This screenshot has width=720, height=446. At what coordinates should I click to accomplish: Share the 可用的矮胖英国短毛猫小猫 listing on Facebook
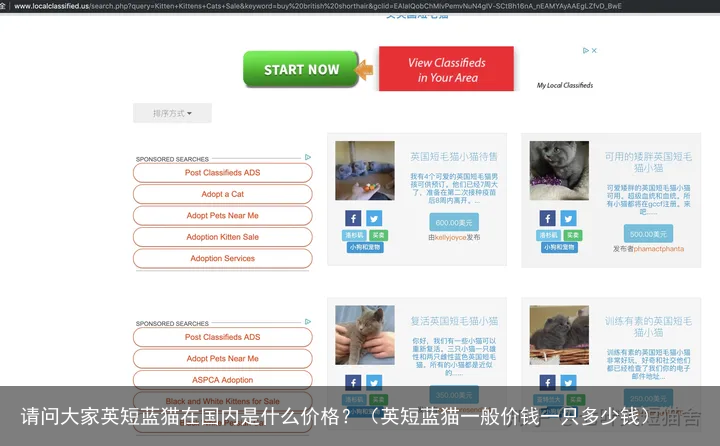coord(547,218)
